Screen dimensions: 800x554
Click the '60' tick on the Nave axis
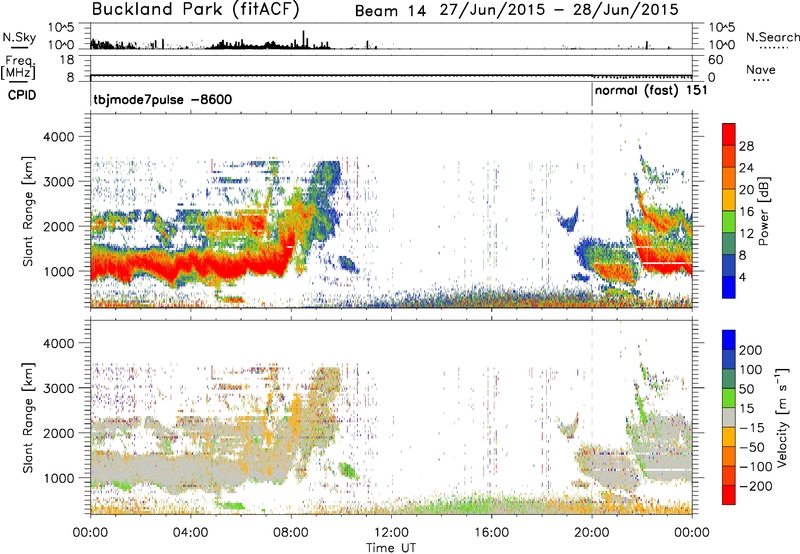[x=715, y=60]
